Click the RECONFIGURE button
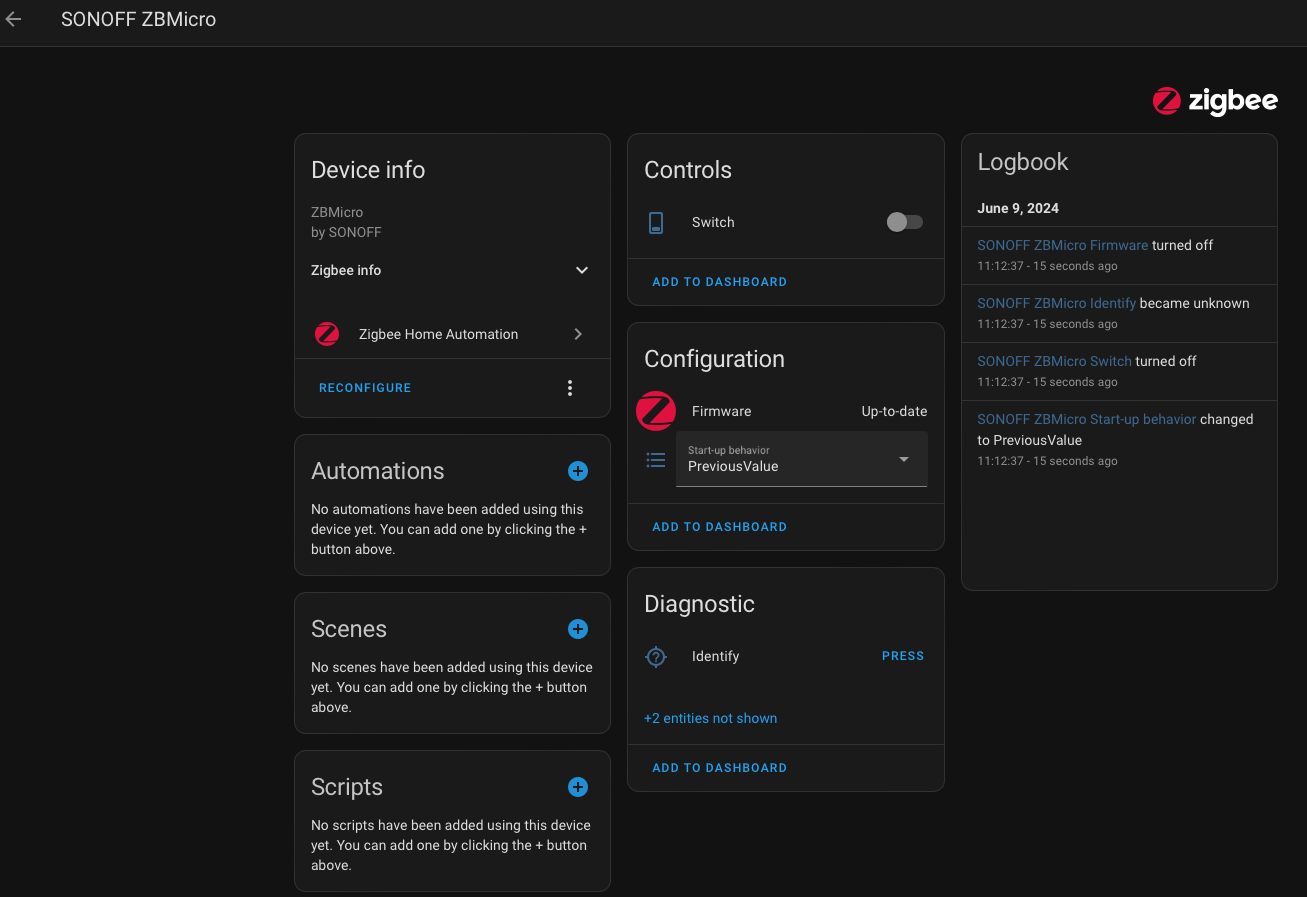This screenshot has width=1307, height=897. [365, 388]
